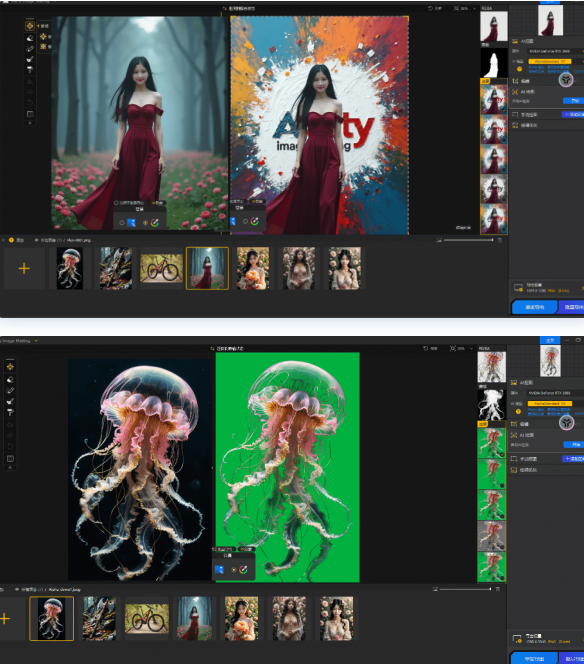Adjust thumbnail size slider in lower filmstrip bar
This screenshot has height=664, width=584.
(465, 589)
